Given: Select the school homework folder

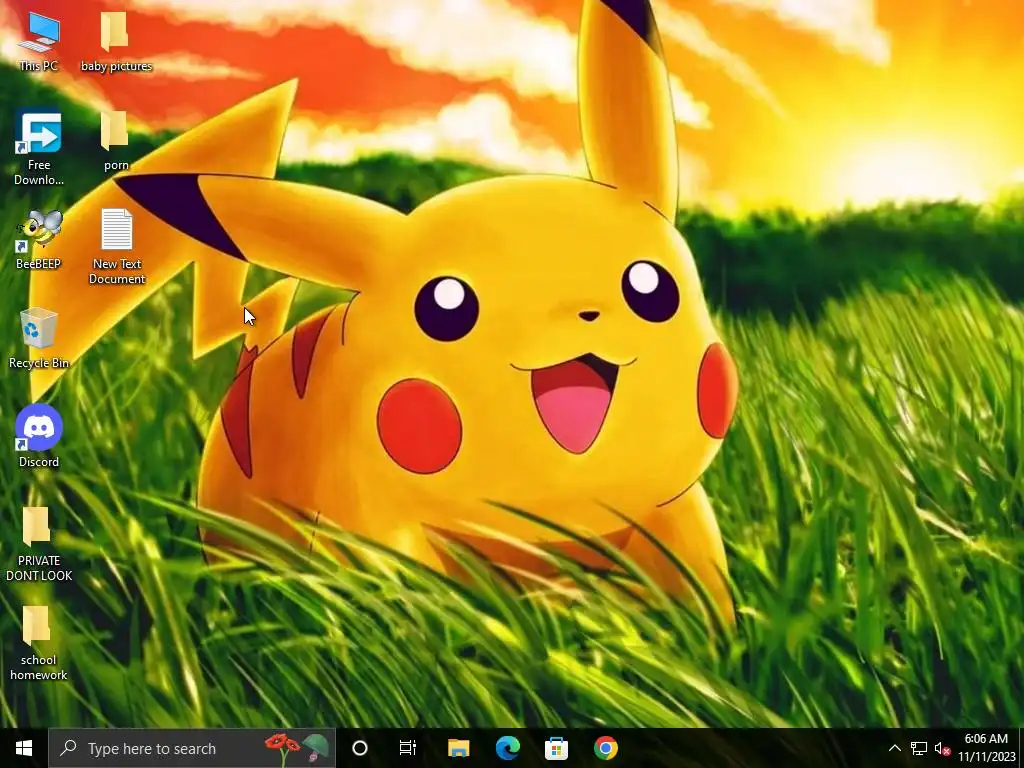Looking at the screenshot, I should [39, 643].
